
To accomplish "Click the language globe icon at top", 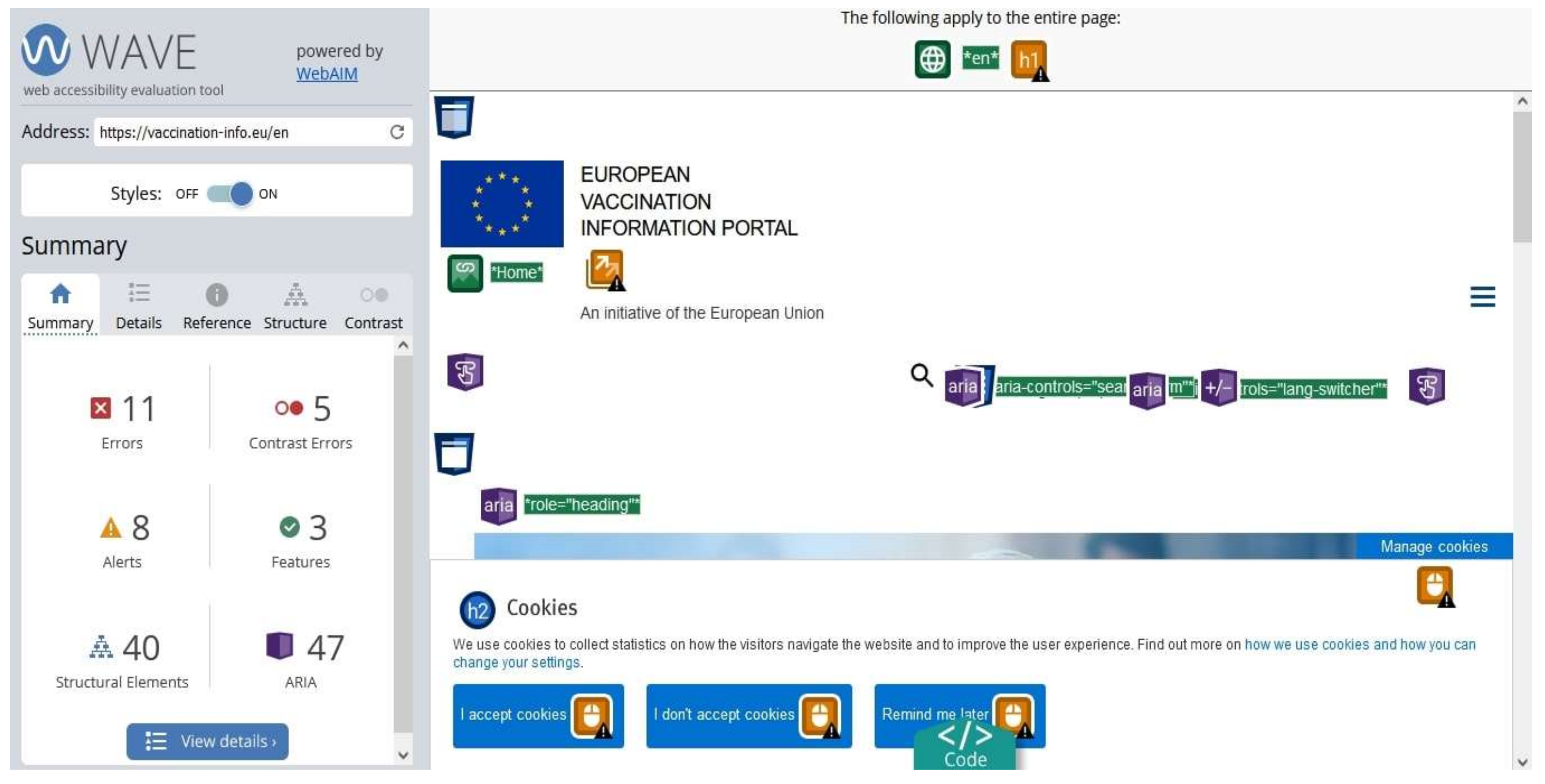I will point(932,59).
